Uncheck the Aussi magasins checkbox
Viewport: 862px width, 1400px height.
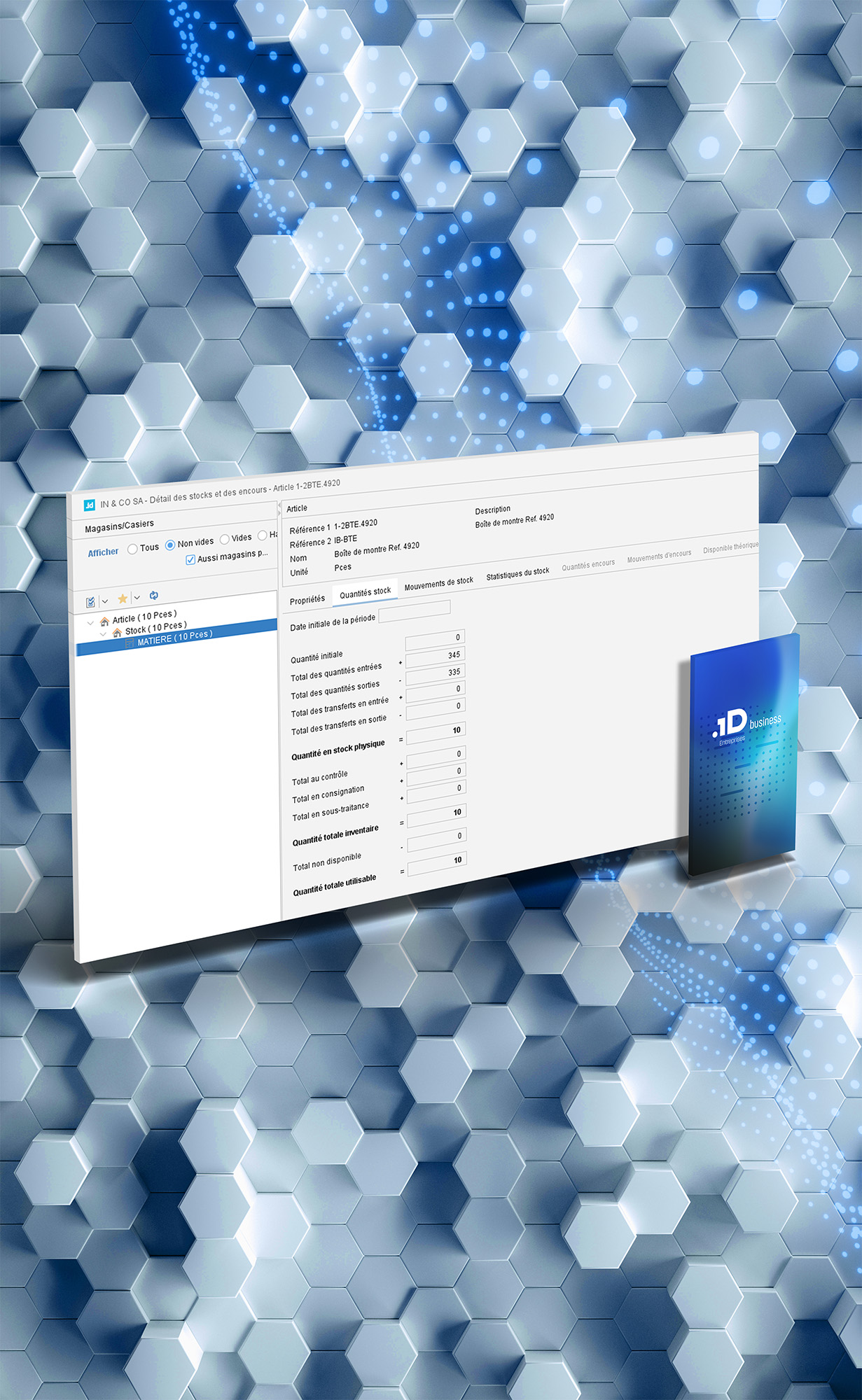click(190, 560)
